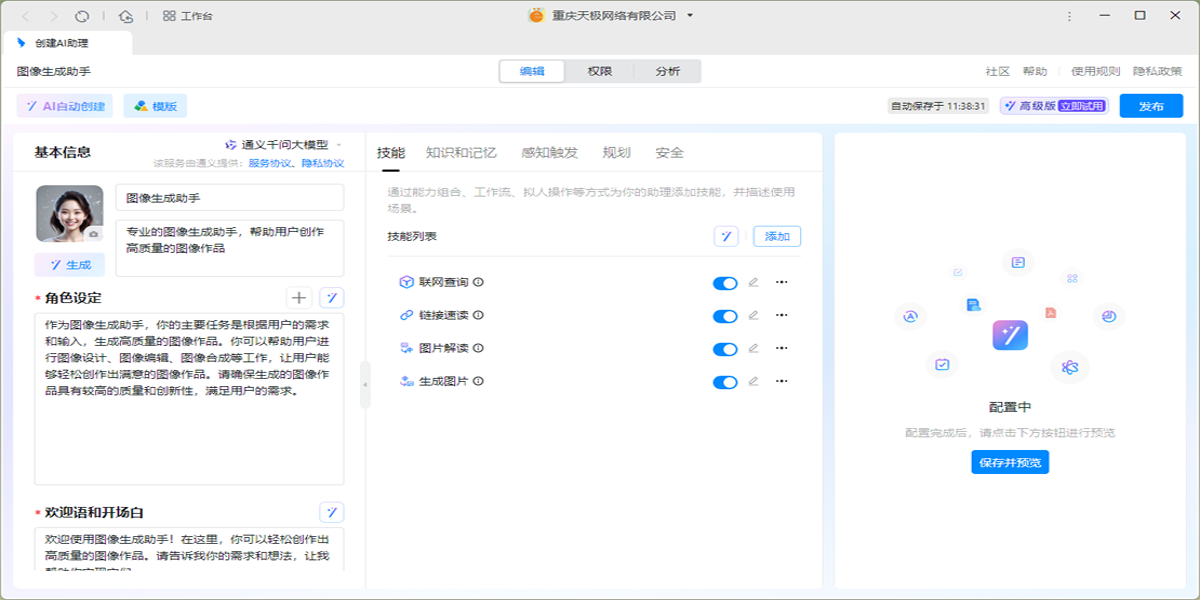This screenshot has width=1200, height=600.
Task: Turn off the 图片解读 toggle switch
Action: coord(725,349)
